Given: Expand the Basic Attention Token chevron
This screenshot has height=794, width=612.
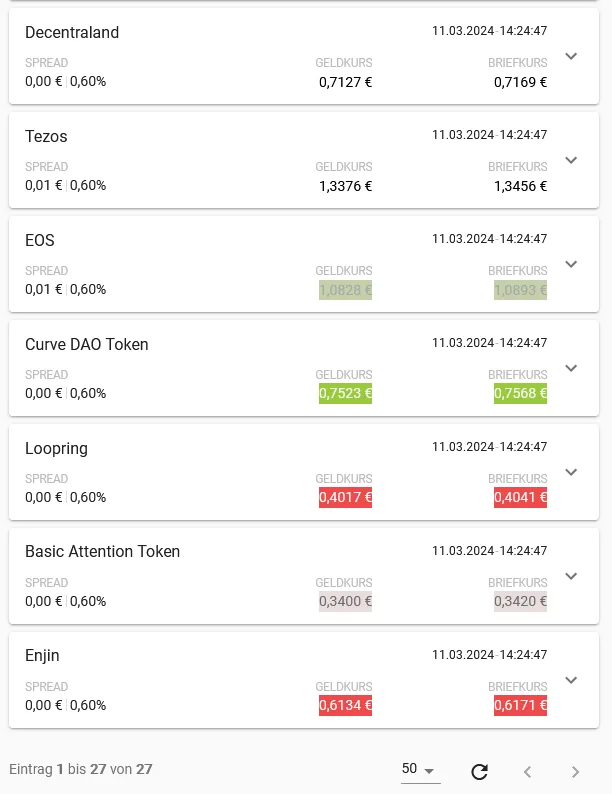Looking at the screenshot, I should pos(571,576).
